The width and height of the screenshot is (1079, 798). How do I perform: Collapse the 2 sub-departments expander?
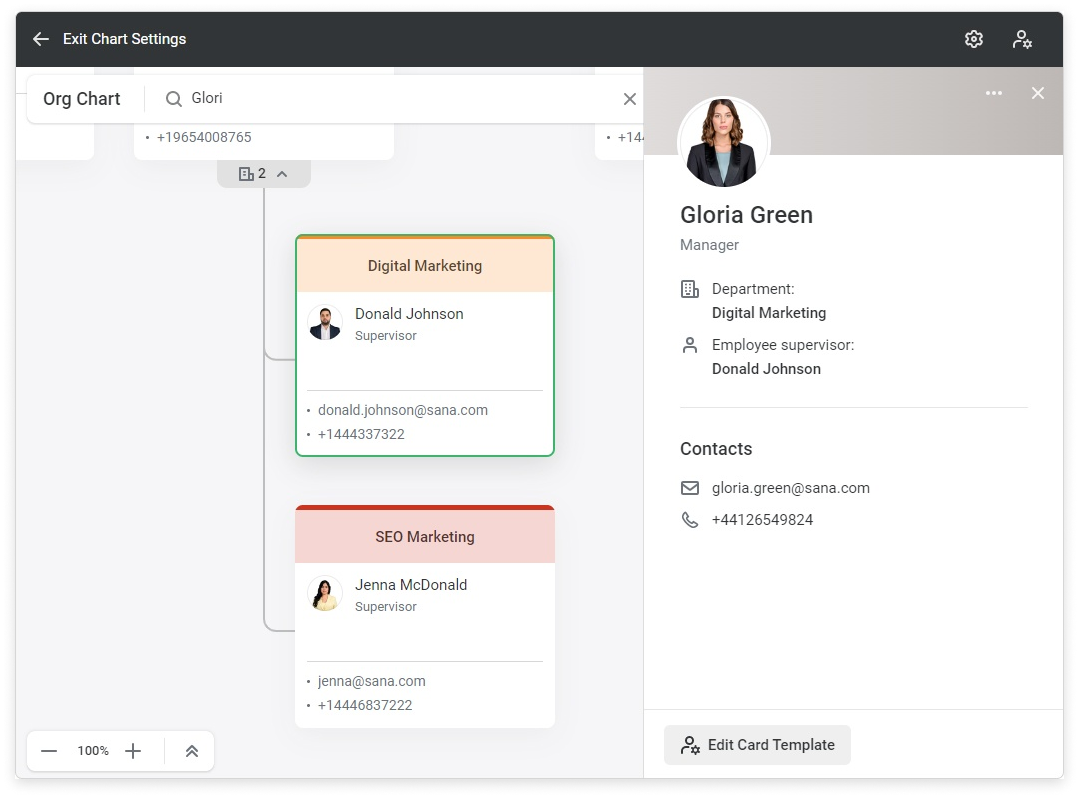coord(264,174)
